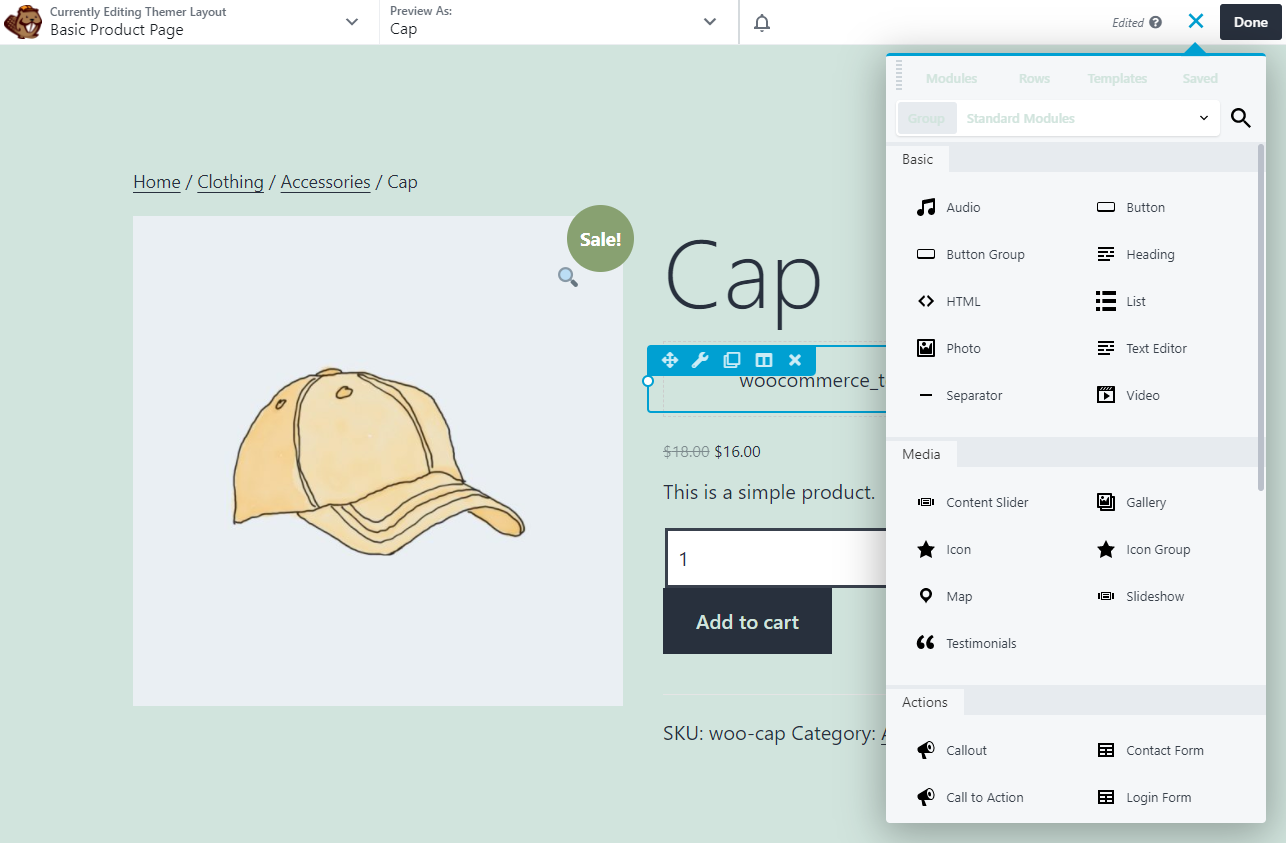The height and width of the screenshot is (843, 1286).
Task: Select the Photo module icon
Action: click(x=925, y=347)
